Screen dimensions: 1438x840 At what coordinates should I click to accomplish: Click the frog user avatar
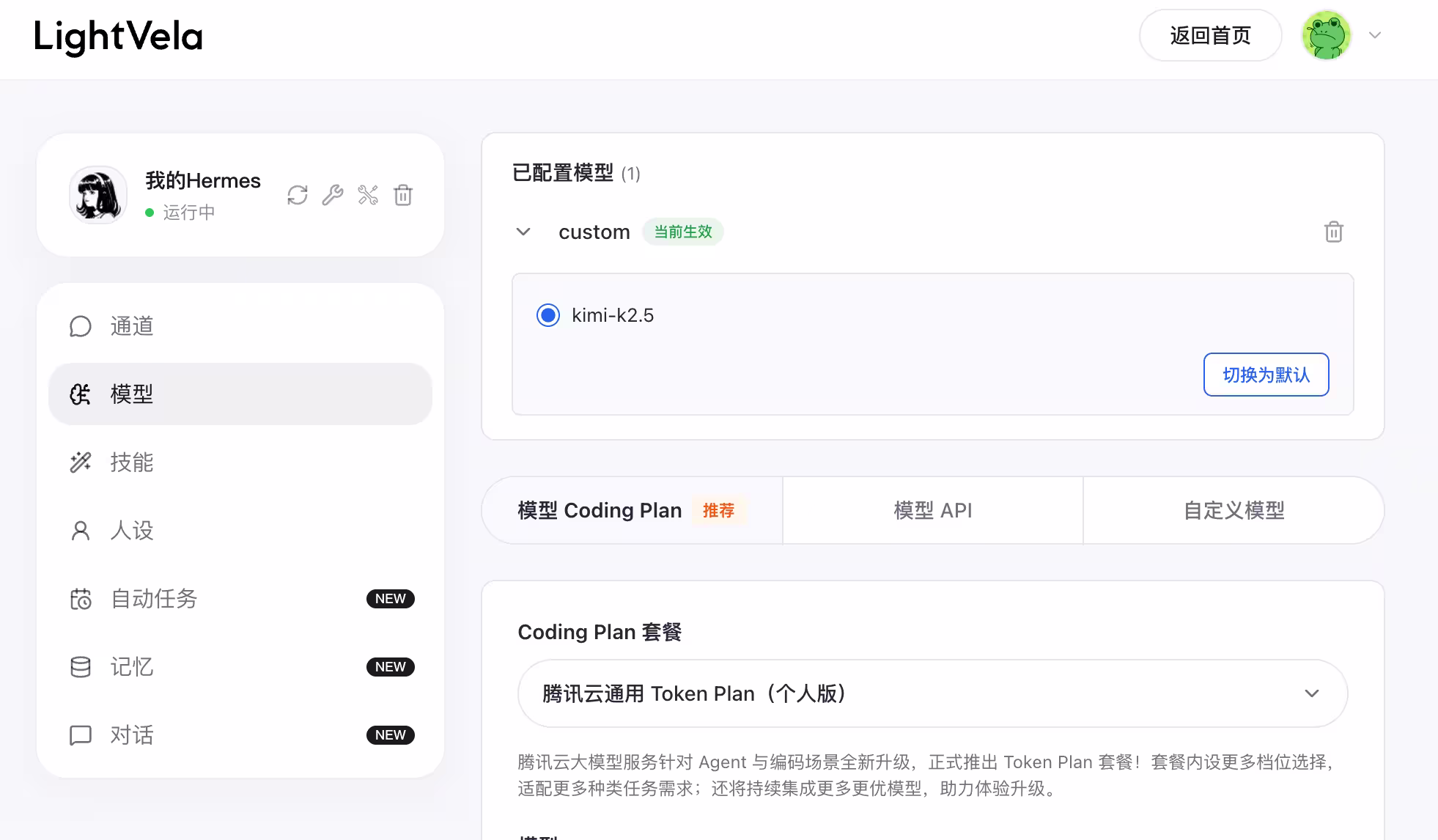(x=1326, y=35)
